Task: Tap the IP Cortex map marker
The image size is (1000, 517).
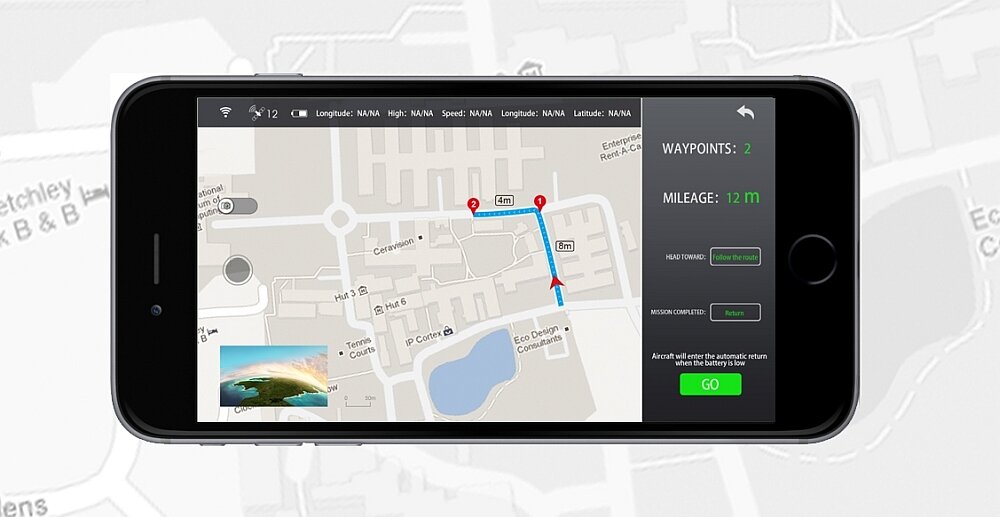Action: tap(448, 331)
